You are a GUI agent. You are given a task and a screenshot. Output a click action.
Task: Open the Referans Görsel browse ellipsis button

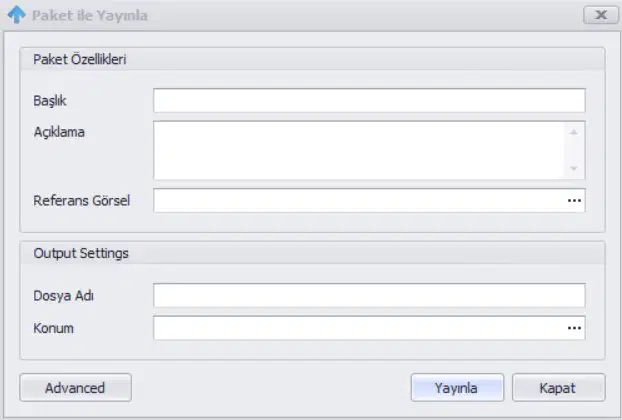(x=574, y=201)
